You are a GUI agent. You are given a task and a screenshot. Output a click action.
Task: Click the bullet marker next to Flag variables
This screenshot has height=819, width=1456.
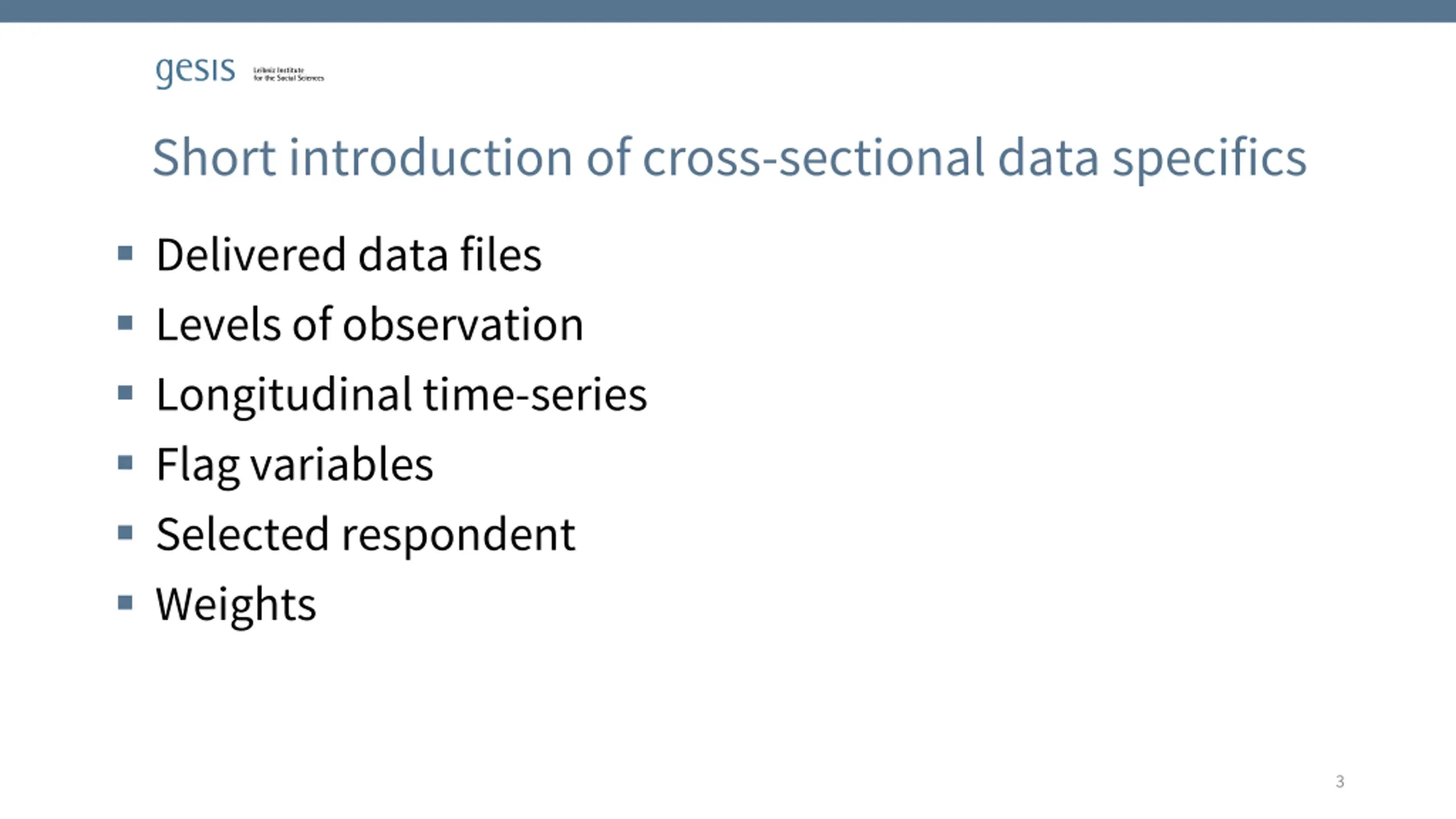pos(125,463)
